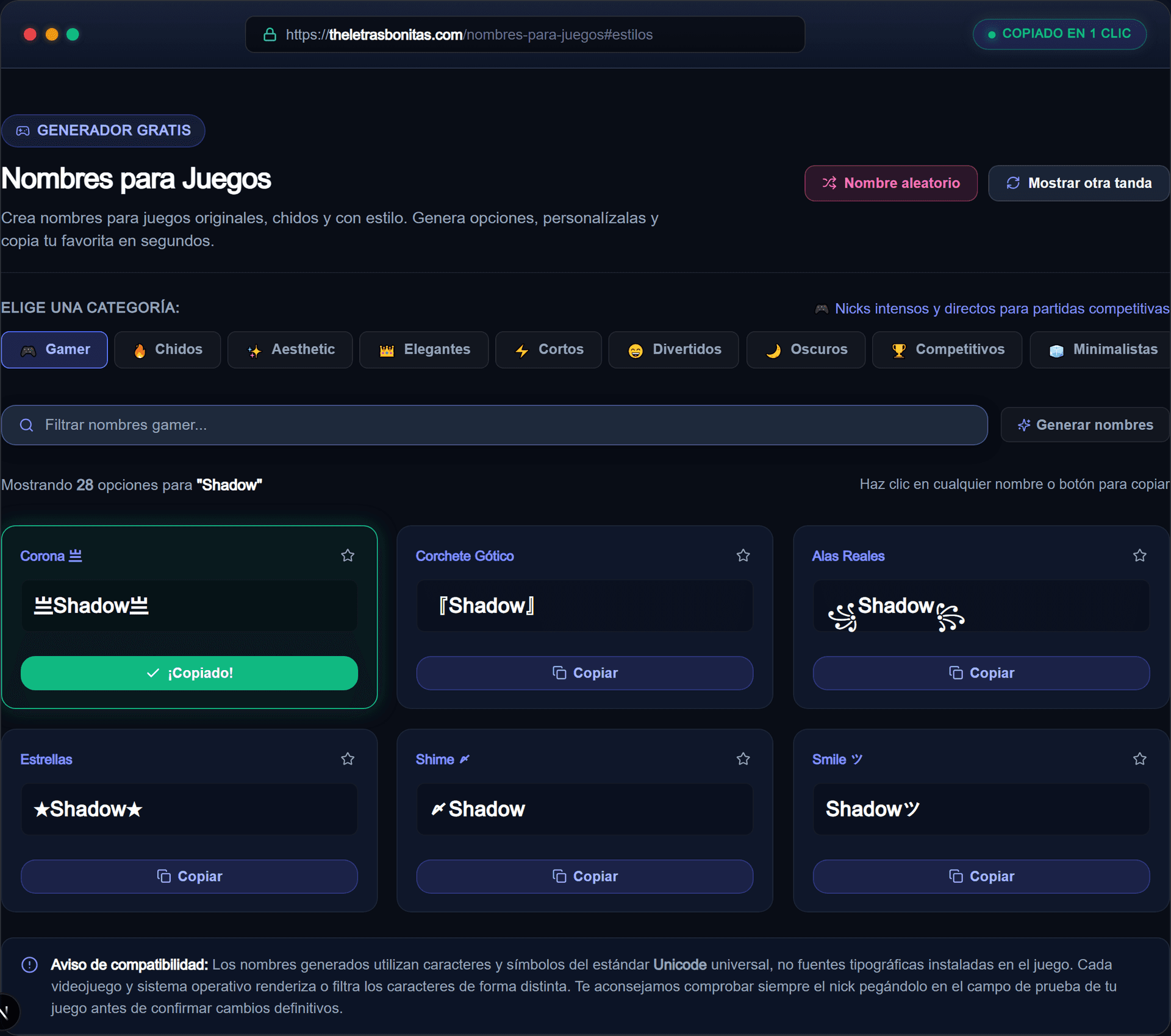The width and height of the screenshot is (1171, 1036).
Task: Click the starred Shadow name
Action: (x=88, y=809)
